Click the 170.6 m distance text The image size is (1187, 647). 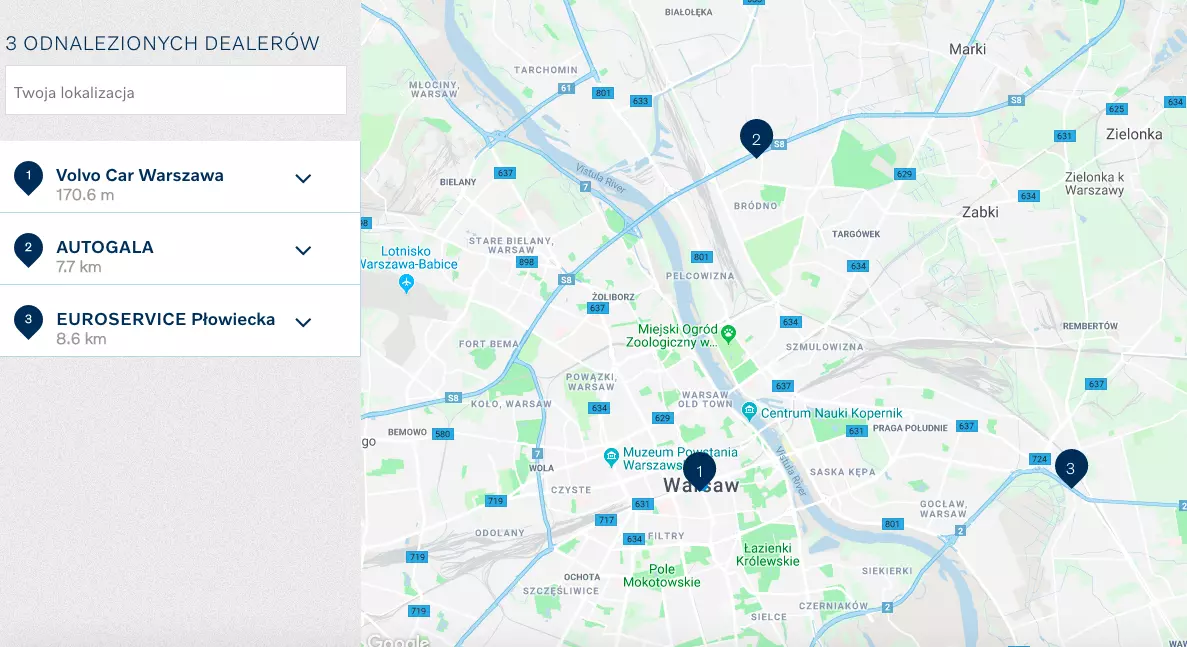(x=86, y=194)
